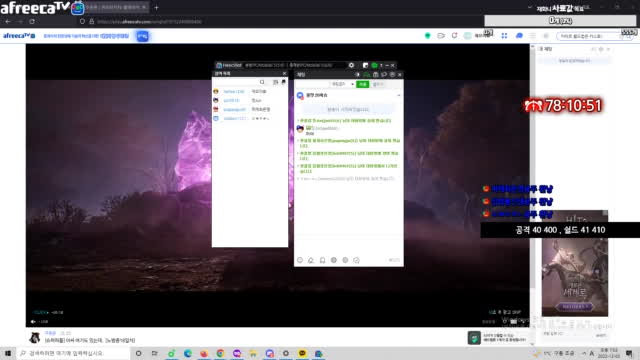Click the blue chat bubble icon in the site header
Viewport: 640px width, 360px height.
pyautogui.click(x=519, y=36)
